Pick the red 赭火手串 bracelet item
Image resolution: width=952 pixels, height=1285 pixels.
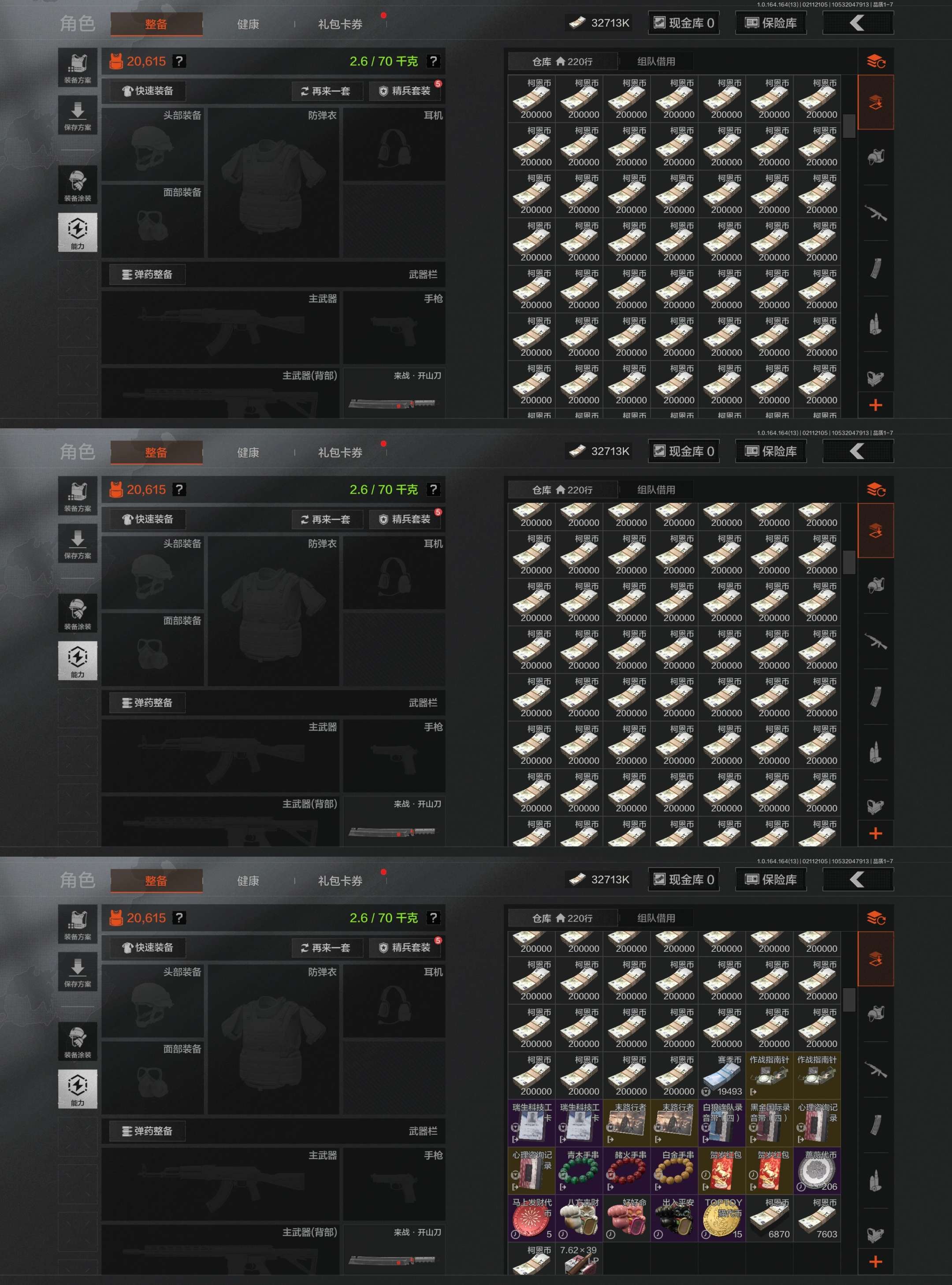click(x=627, y=1170)
